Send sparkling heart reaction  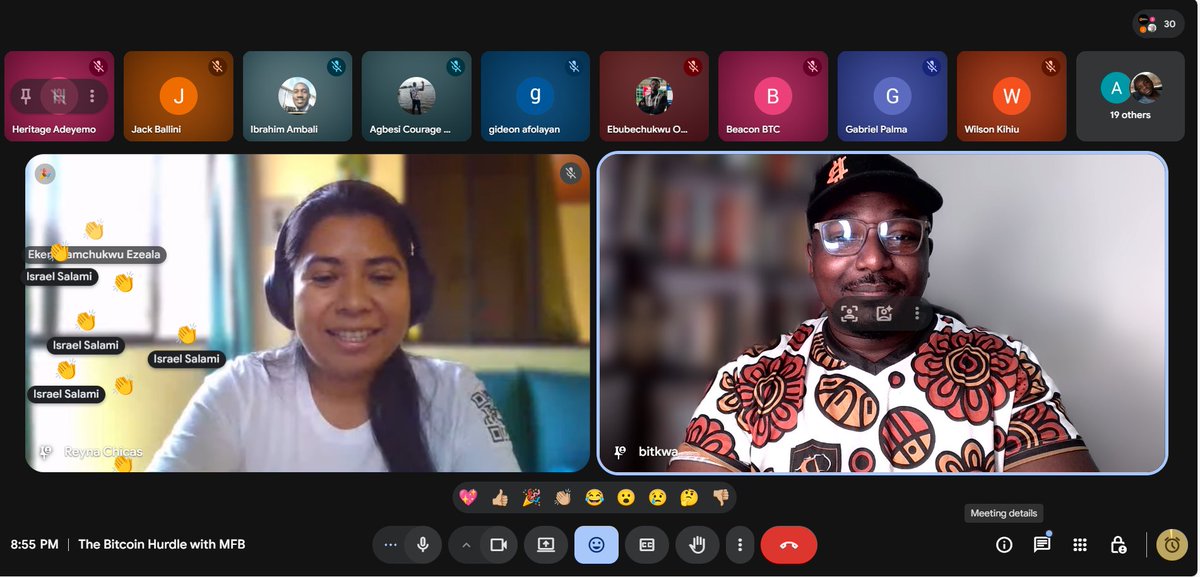tap(468, 497)
